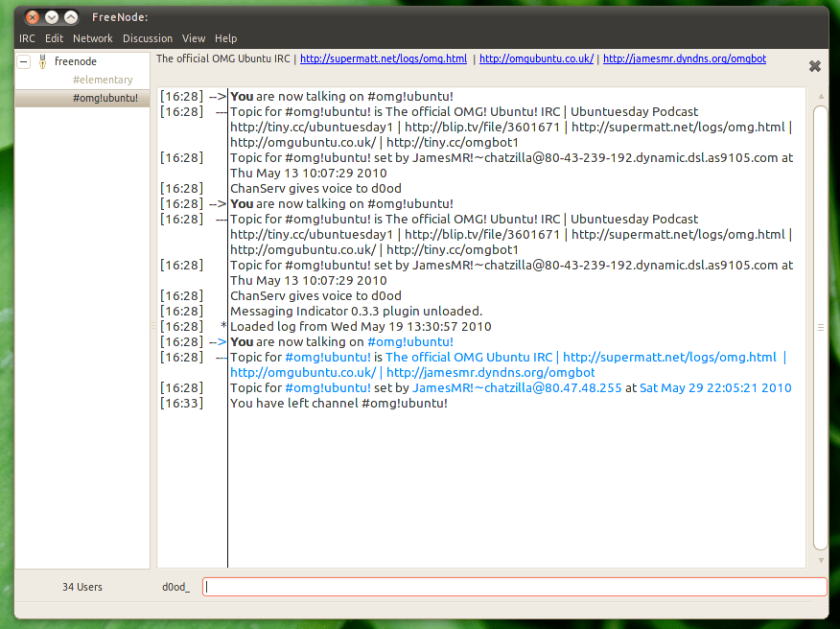
Task: Click 'Messaging Indicator 0.3.3 plugin unloaded.' line
Action: click(x=356, y=311)
